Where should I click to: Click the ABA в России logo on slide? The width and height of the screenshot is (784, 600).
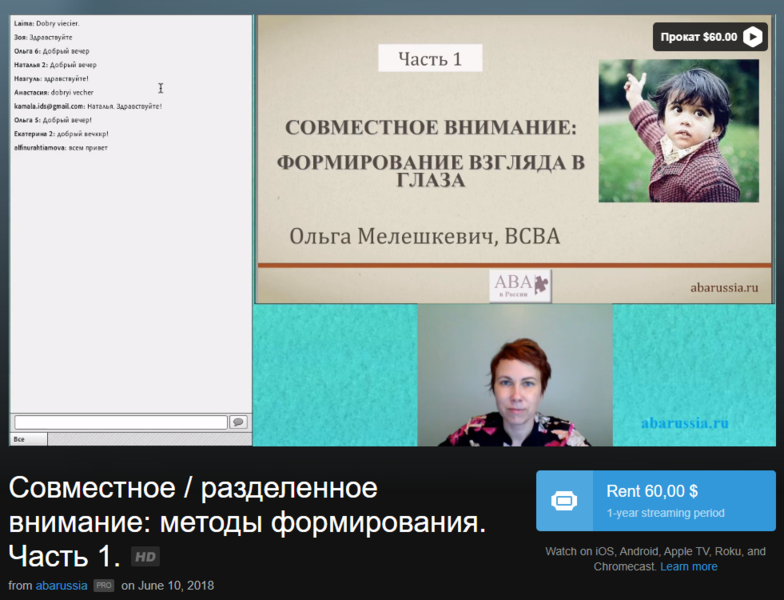[519, 285]
